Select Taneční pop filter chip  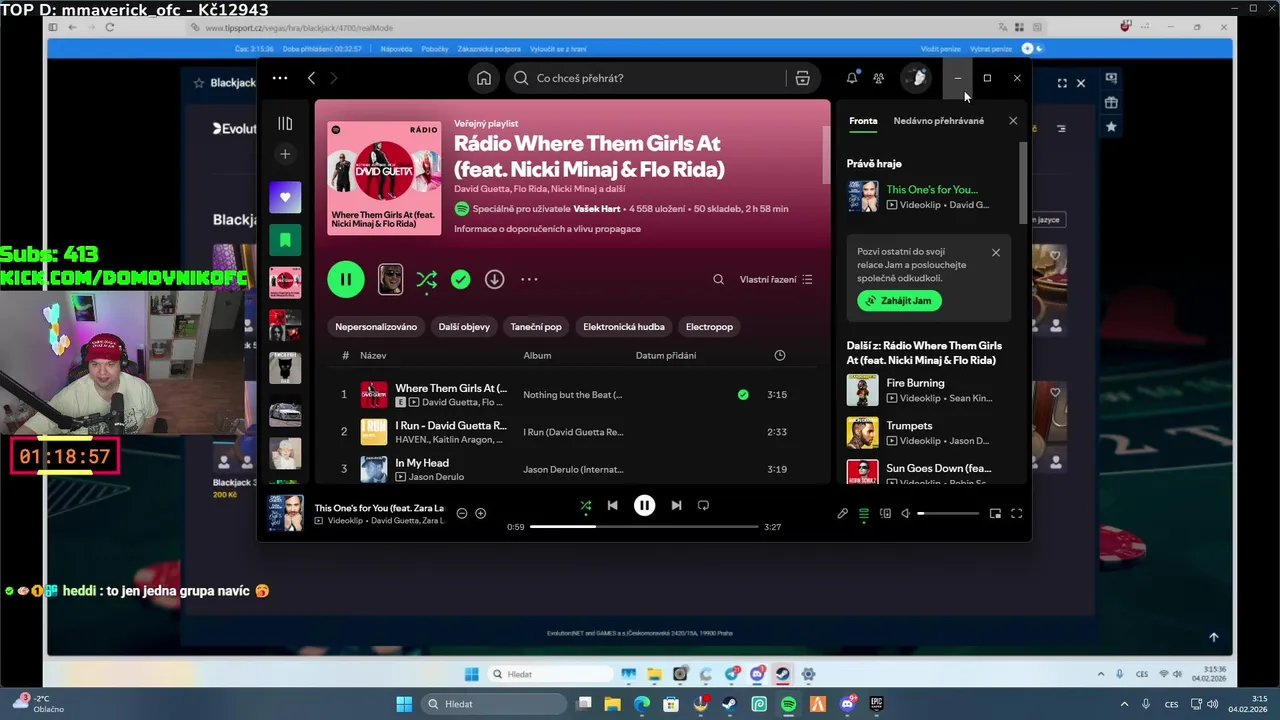(x=536, y=327)
